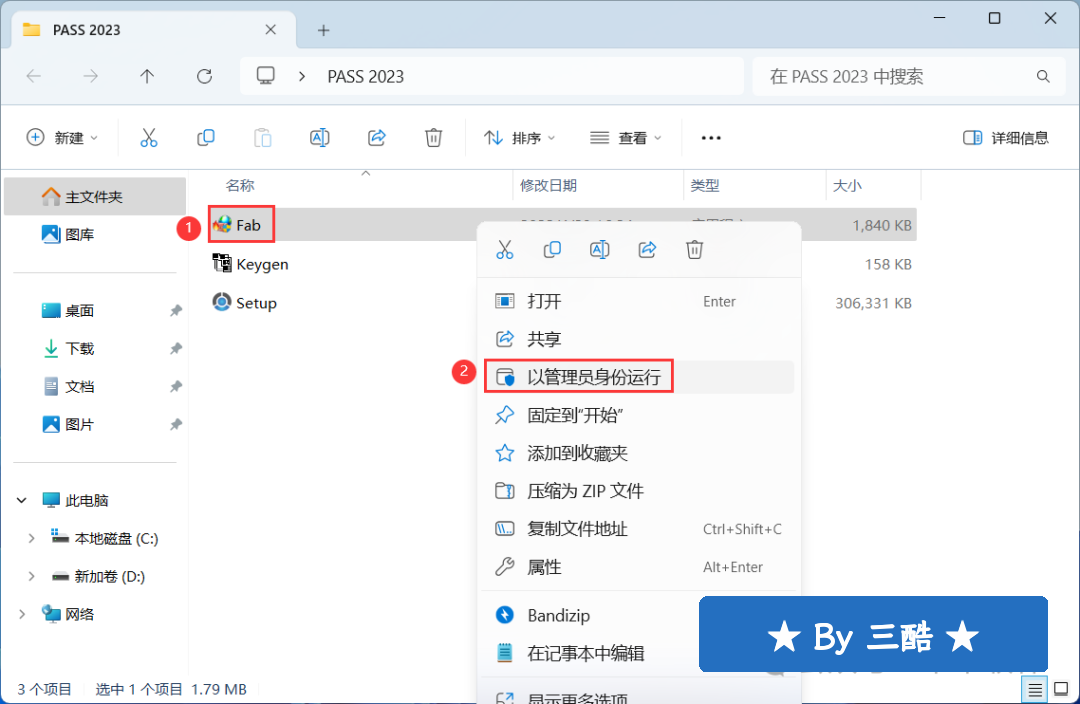
Task: Switch to details list view in status bar
Action: (1035, 689)
